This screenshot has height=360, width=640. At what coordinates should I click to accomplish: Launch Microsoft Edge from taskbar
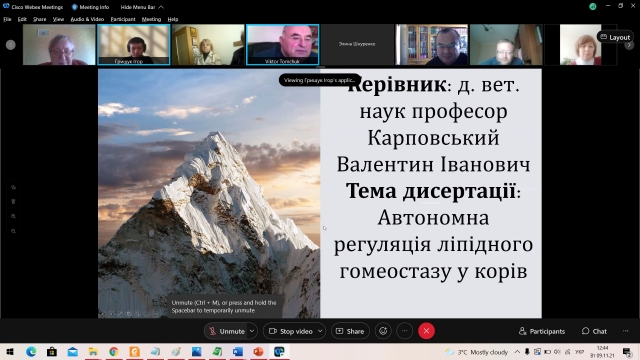31,352
